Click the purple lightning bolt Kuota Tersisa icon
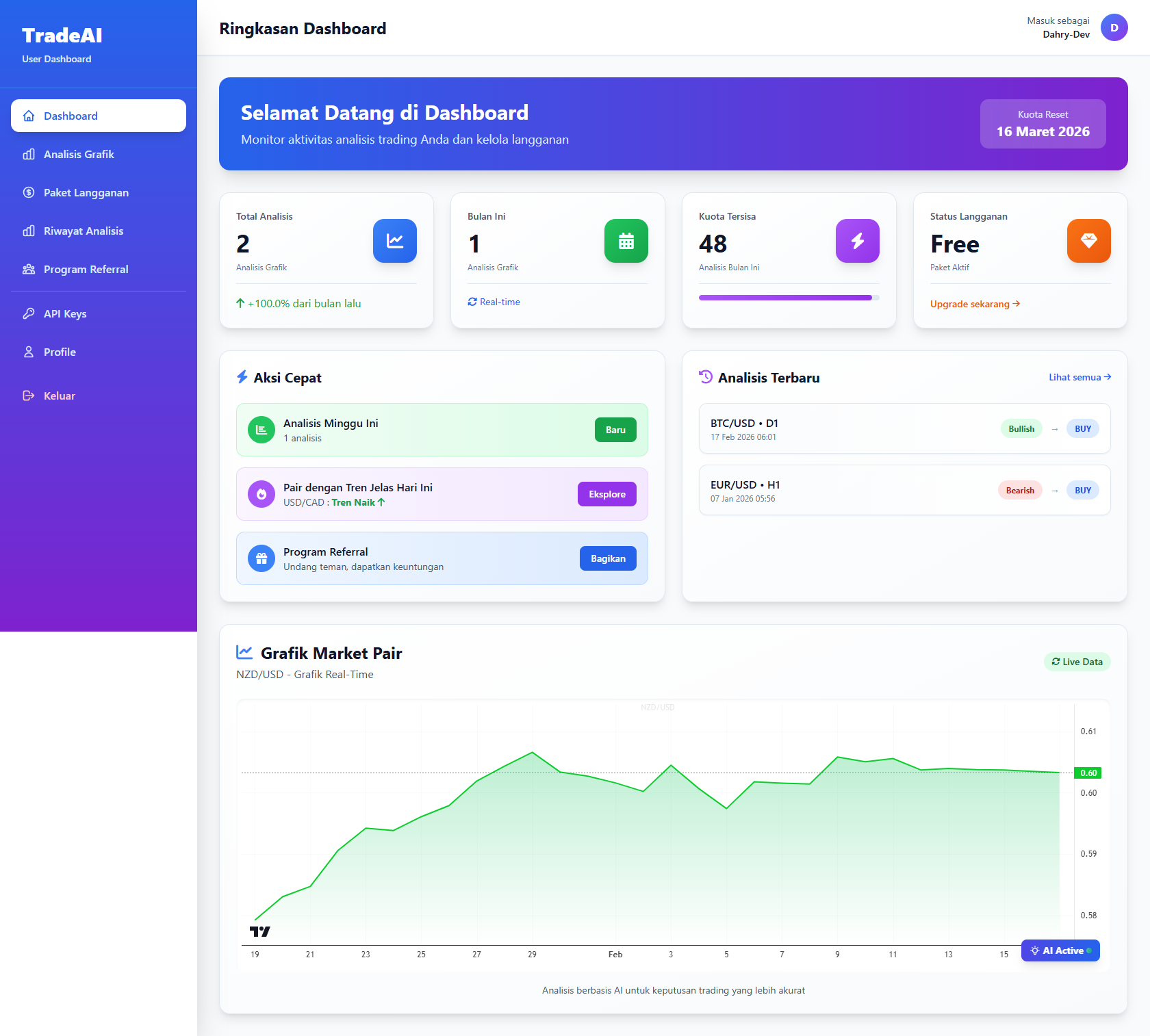The width and height of the screenshot is (1150, 1036). (857, 241)
